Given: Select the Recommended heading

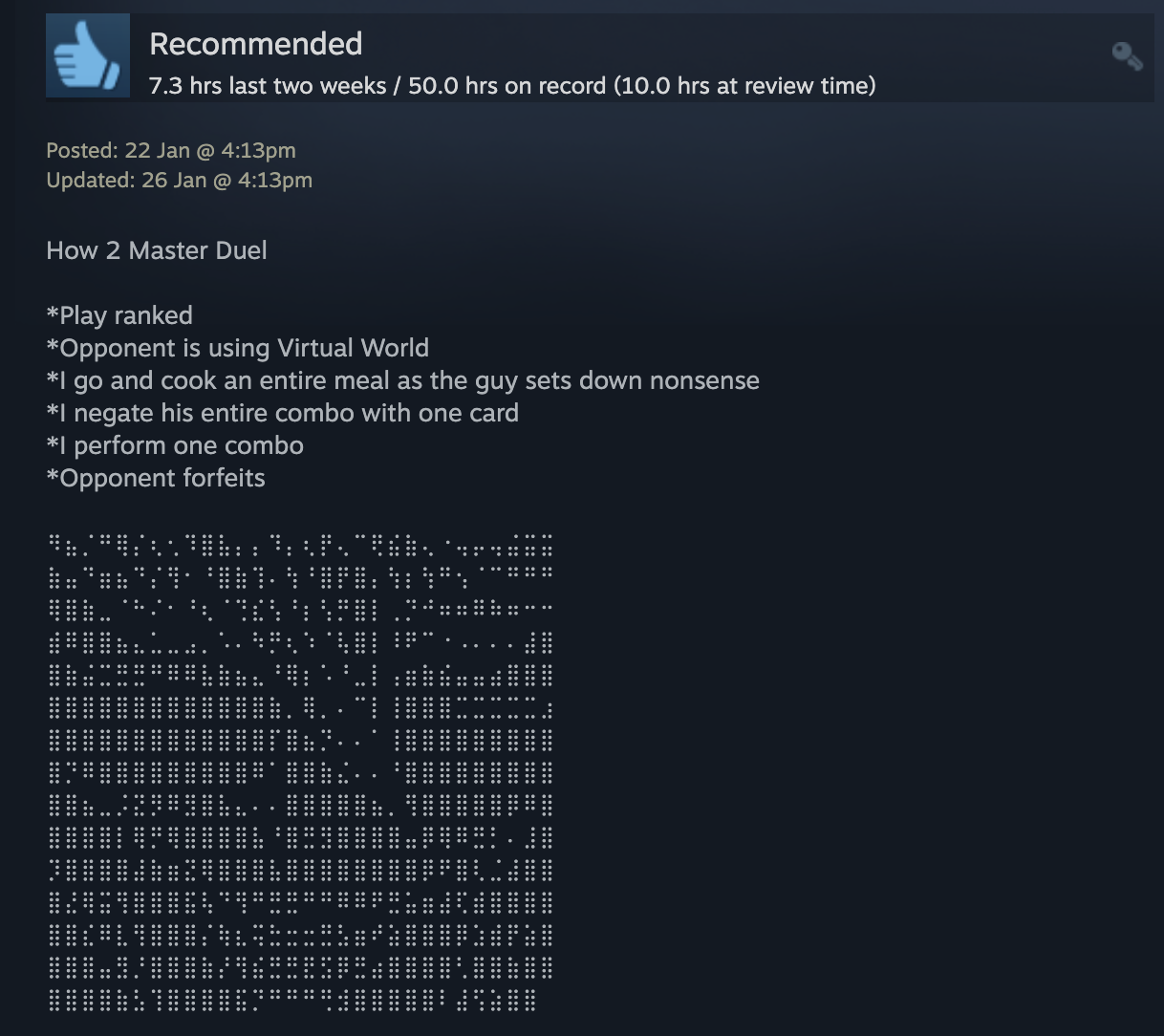Looking at the screenshot, I should point(256,44).
